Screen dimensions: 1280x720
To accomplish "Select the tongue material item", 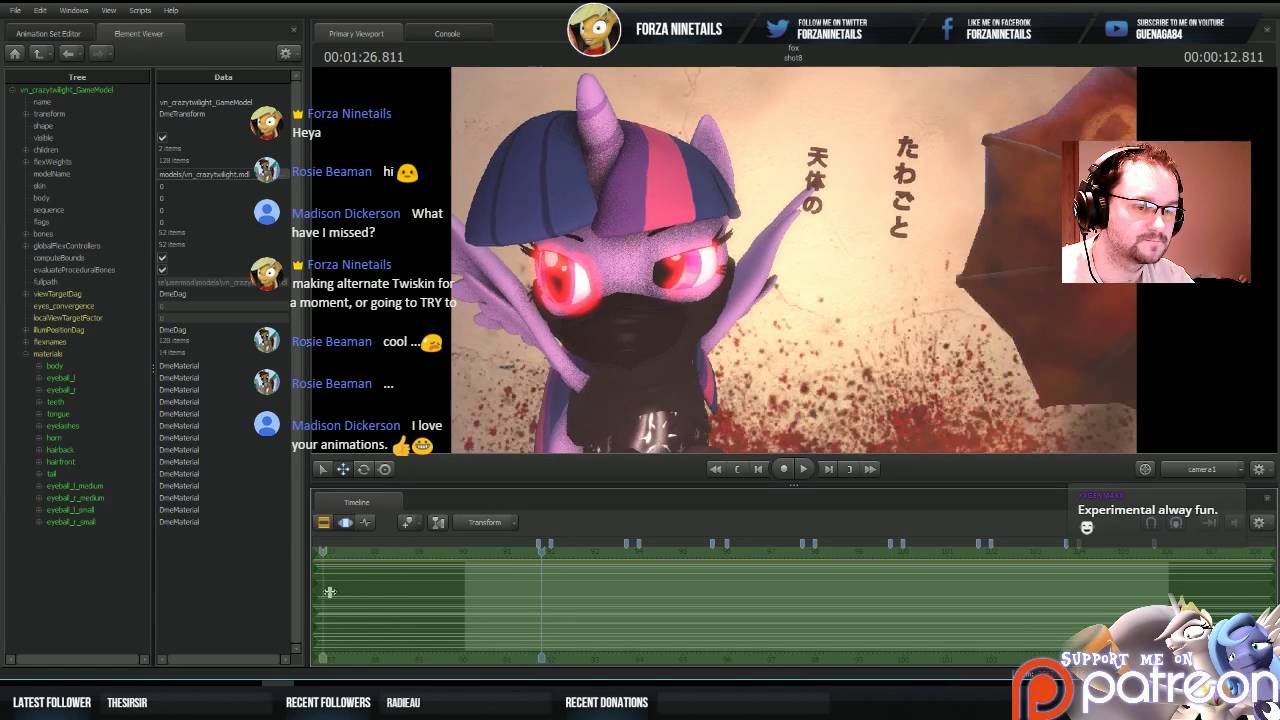I will point(58,414).
